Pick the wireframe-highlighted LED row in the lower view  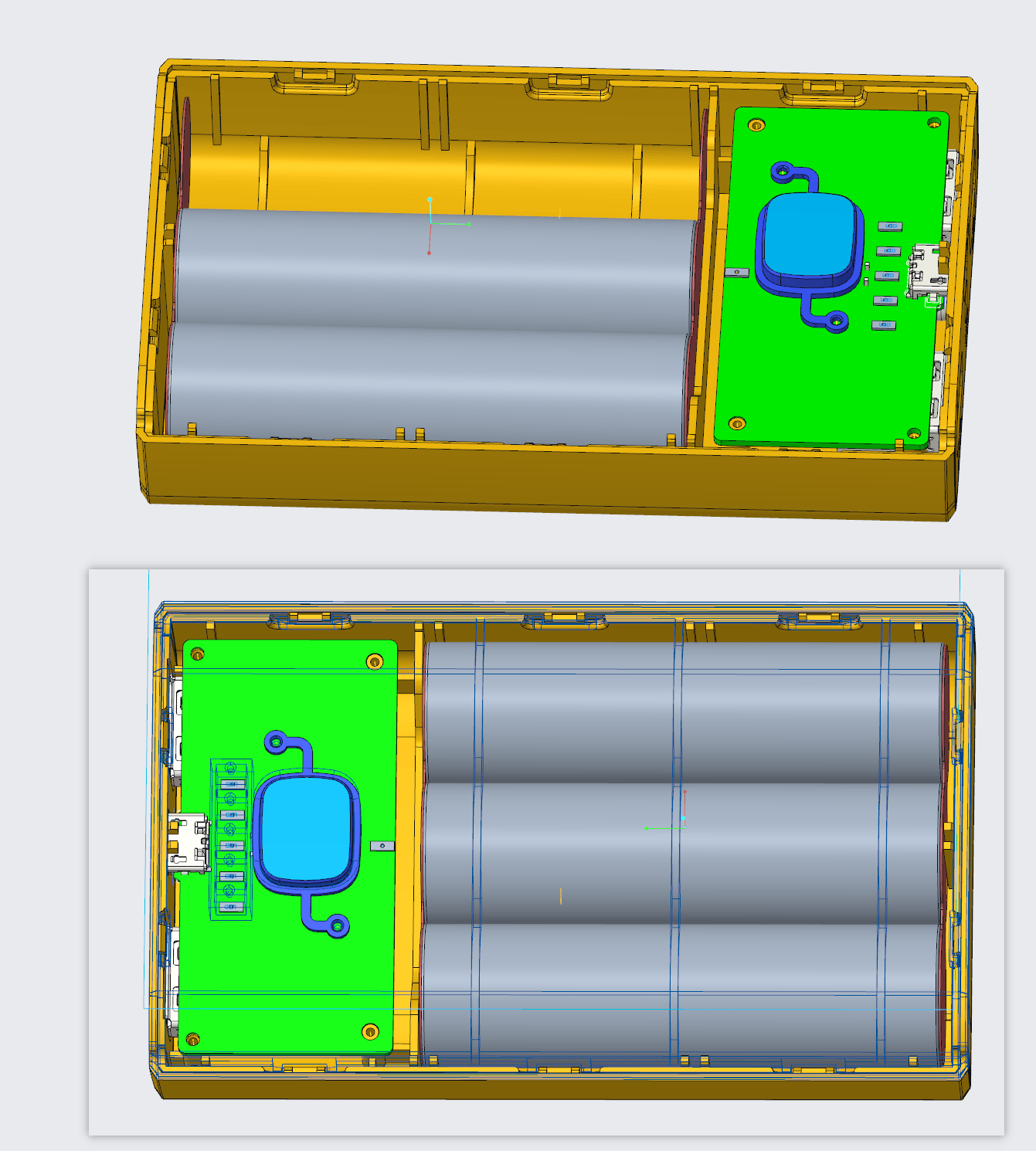click(232, 839)
